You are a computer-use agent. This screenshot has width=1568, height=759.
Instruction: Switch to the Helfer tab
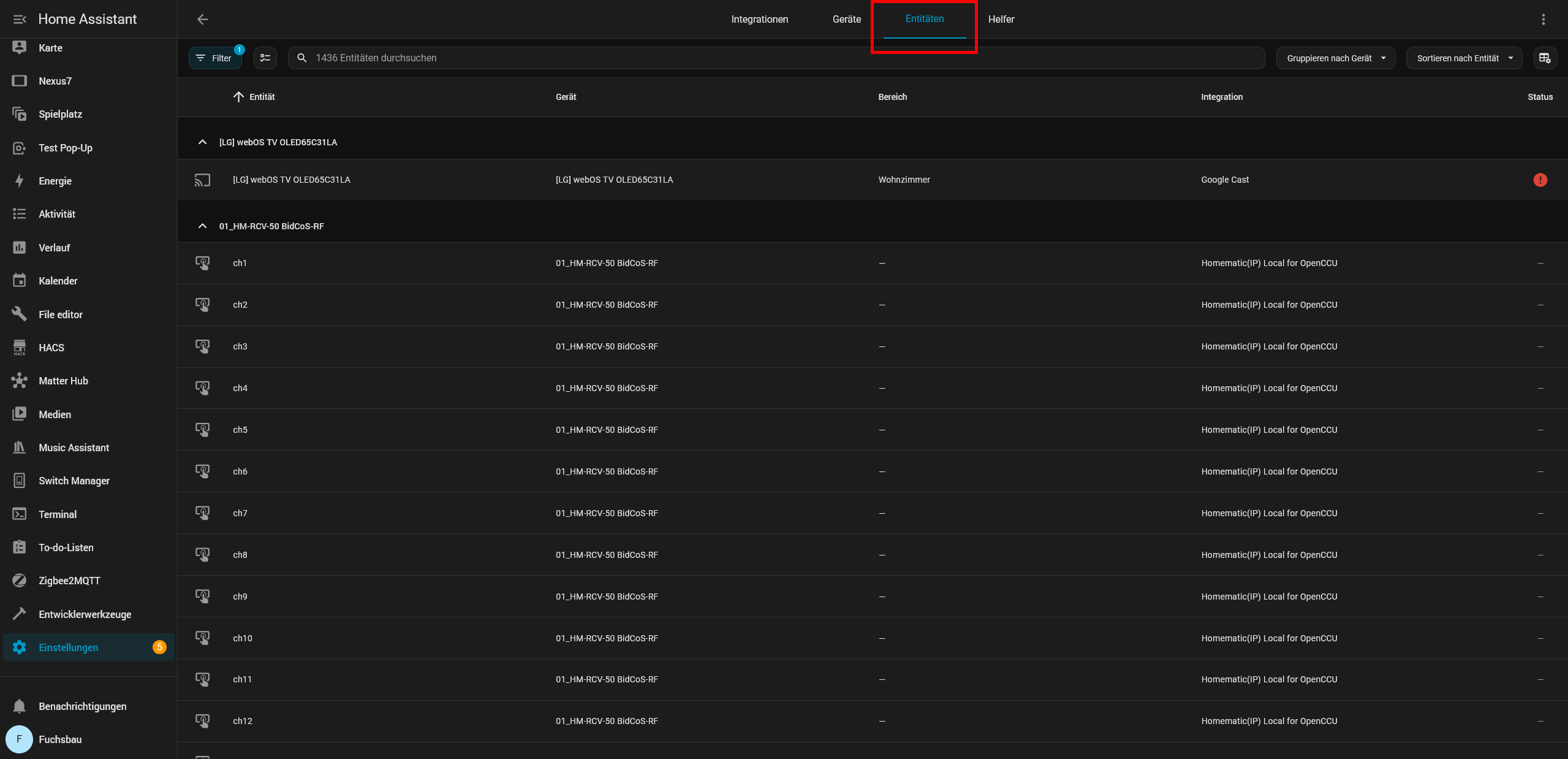click(1001, 20)
